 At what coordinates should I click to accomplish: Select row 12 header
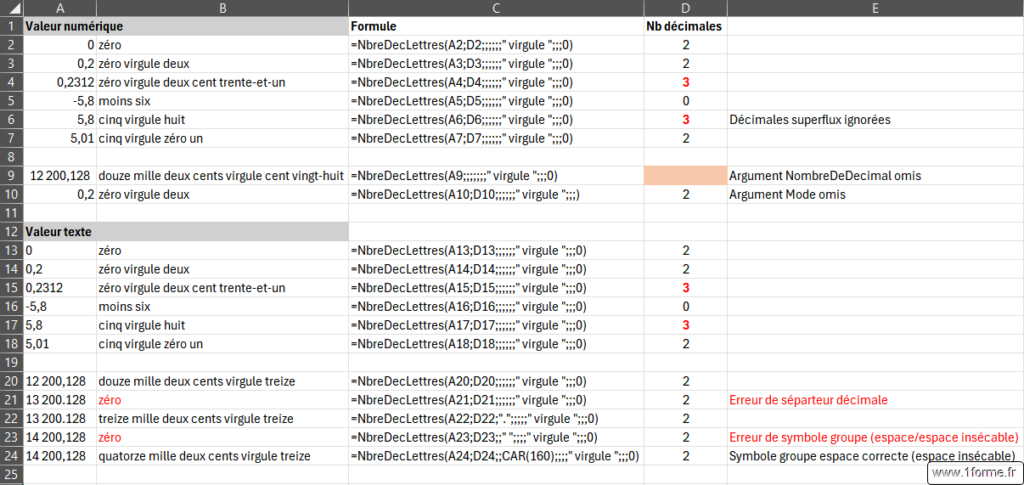pos(12,232)
